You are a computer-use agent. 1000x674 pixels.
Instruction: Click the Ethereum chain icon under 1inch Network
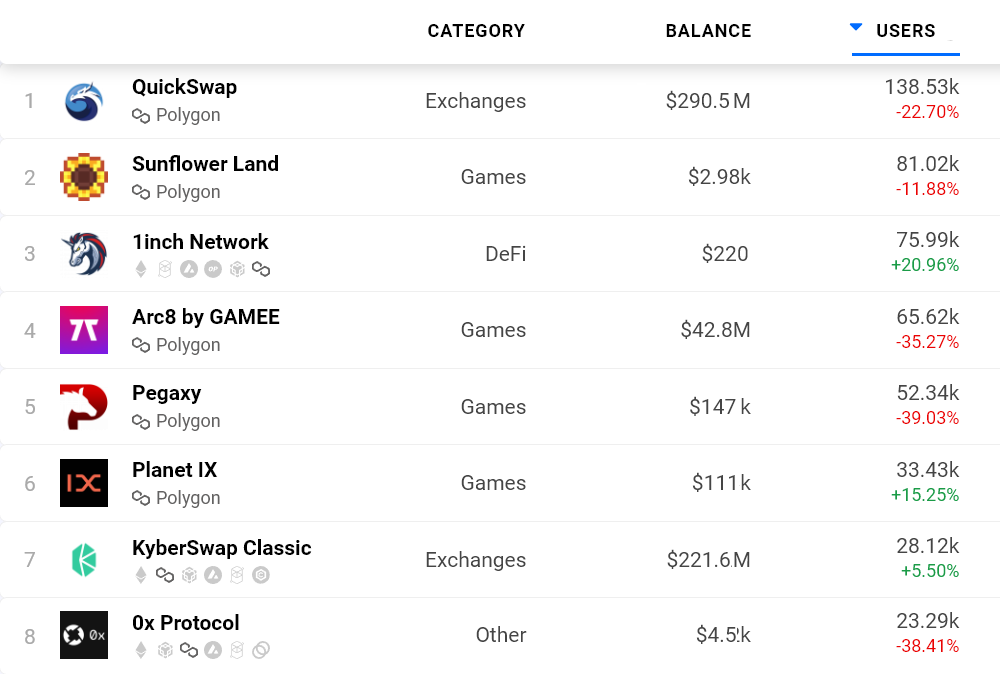coord(141,269)
